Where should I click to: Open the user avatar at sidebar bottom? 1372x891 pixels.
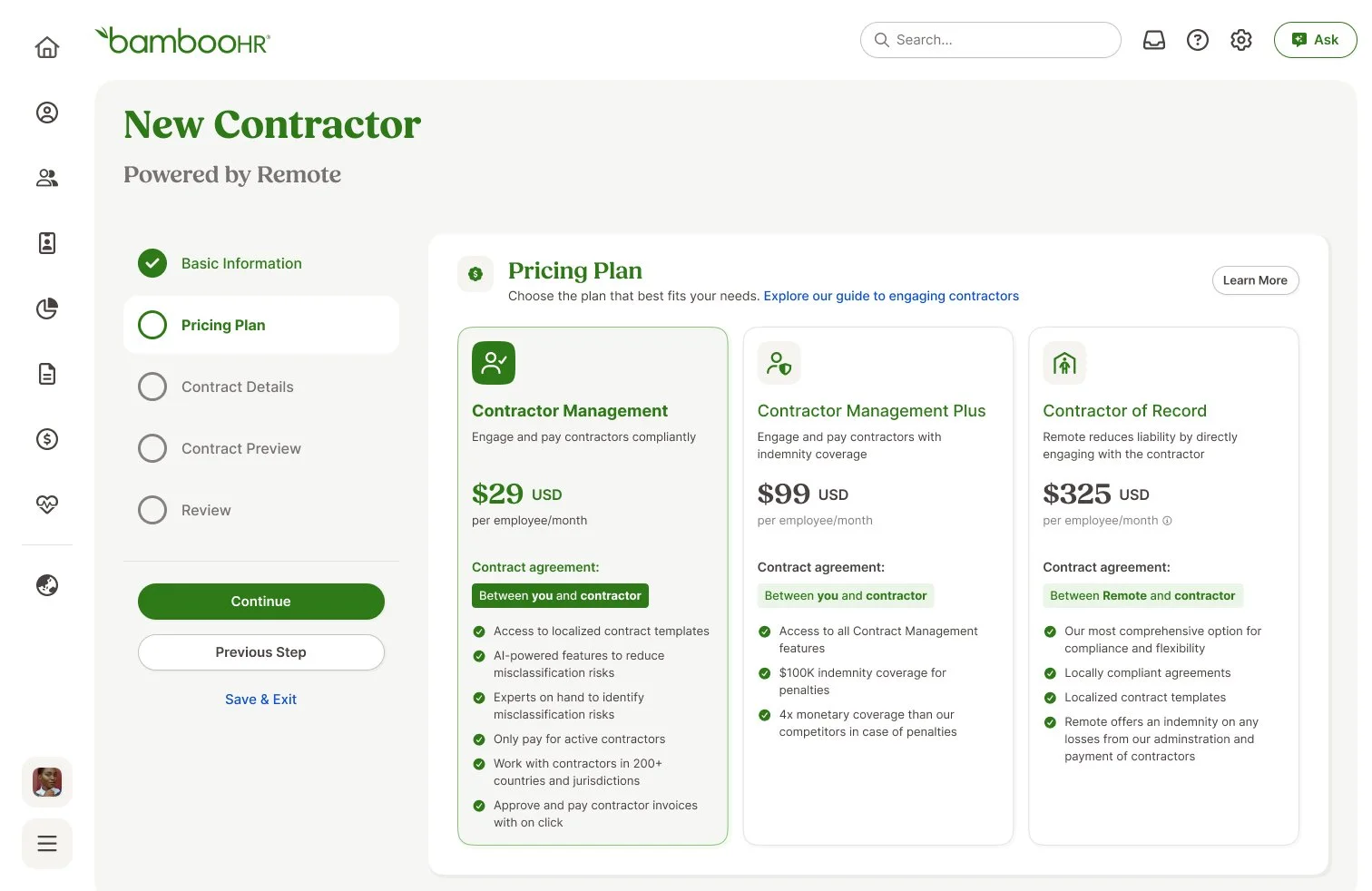[47, 782]
